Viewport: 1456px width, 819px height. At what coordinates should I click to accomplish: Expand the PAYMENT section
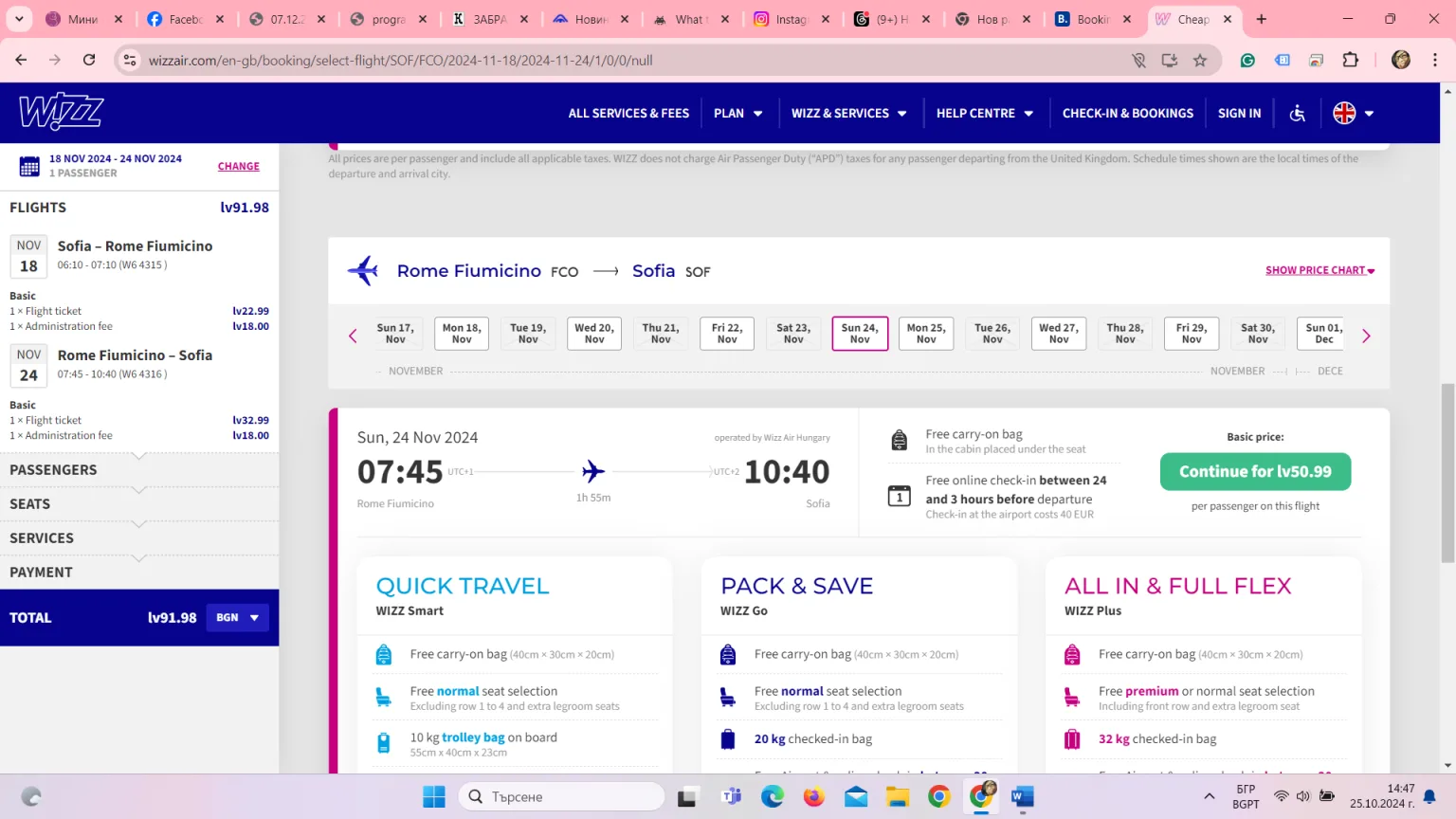(139, 573)
